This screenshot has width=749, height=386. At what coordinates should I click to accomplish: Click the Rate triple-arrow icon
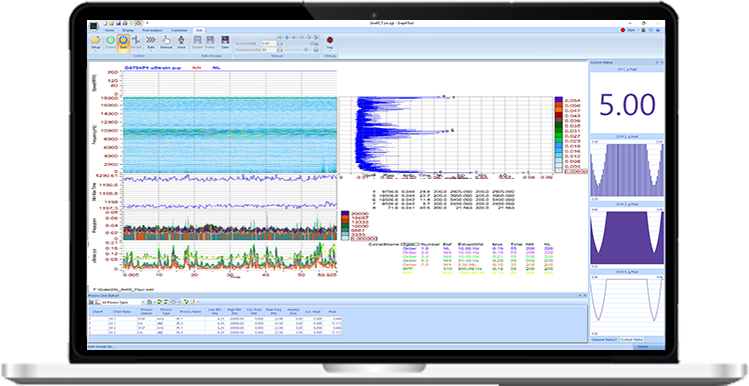point(150,43)
